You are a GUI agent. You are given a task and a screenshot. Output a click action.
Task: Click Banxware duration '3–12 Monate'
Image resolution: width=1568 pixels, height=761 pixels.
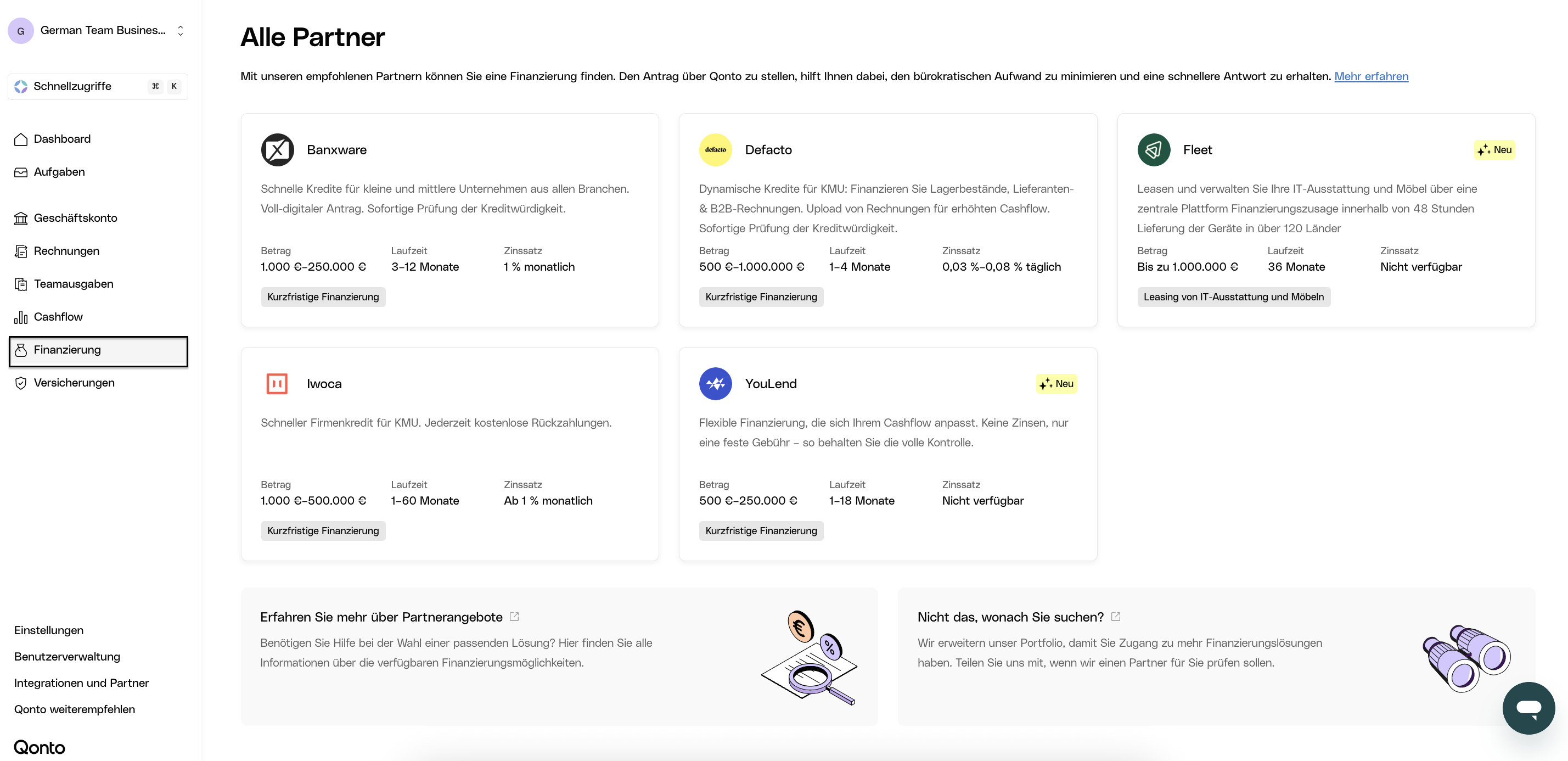coord(425,267)
